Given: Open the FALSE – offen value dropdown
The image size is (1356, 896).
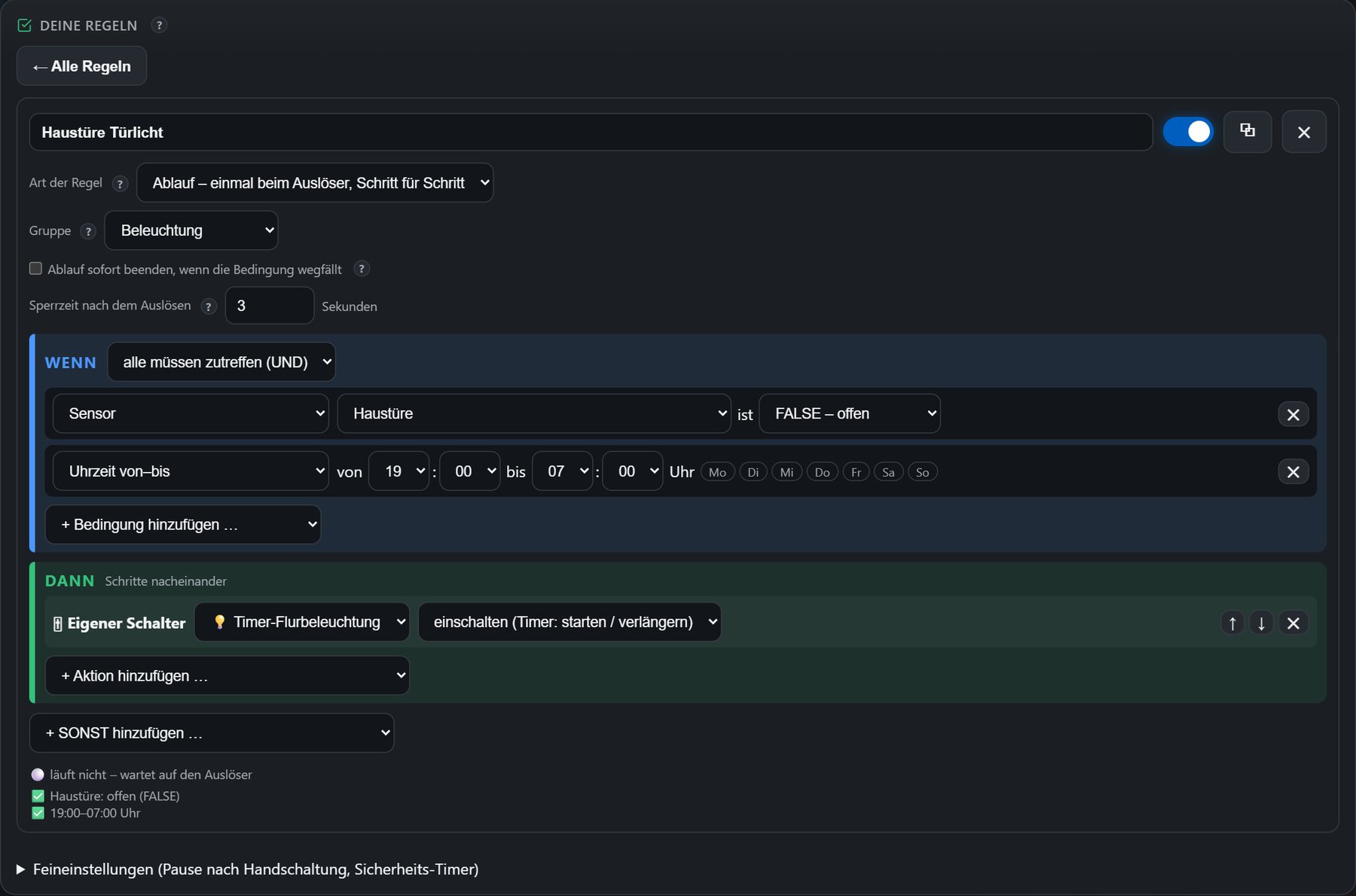Looking at the screenshot, I should [850, 413].
